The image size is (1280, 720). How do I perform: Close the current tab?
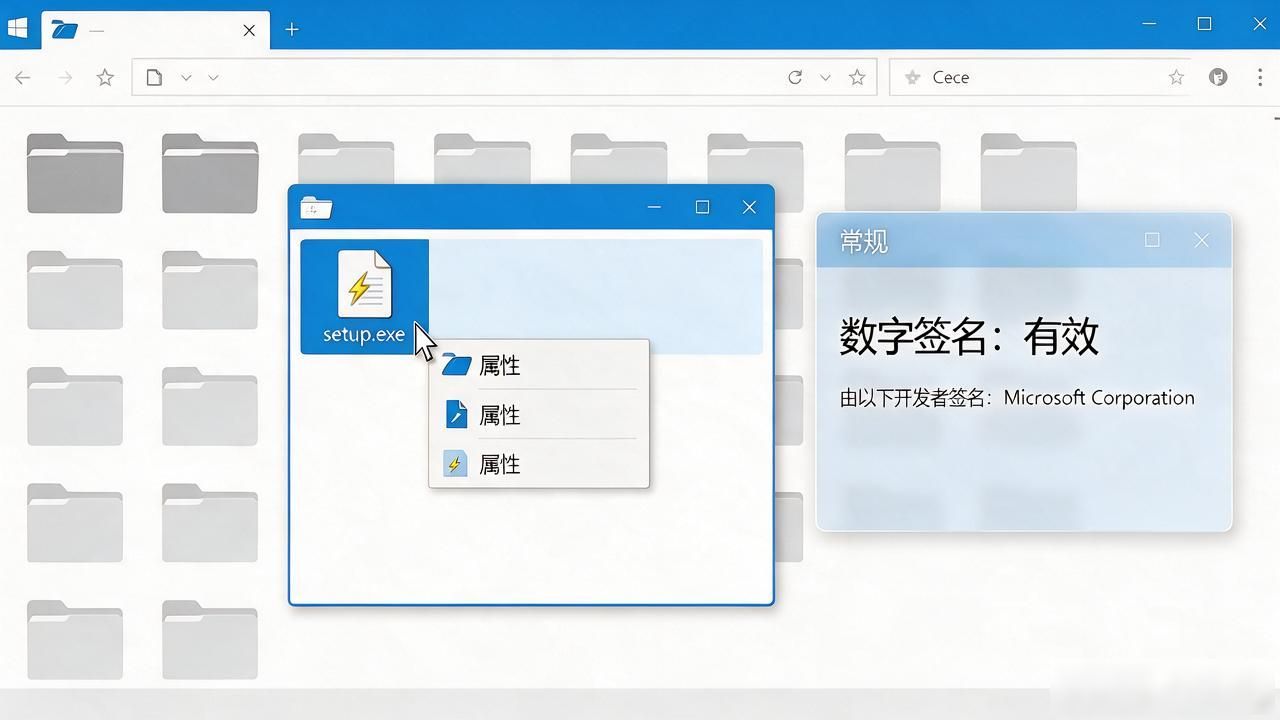click(249, 30)
